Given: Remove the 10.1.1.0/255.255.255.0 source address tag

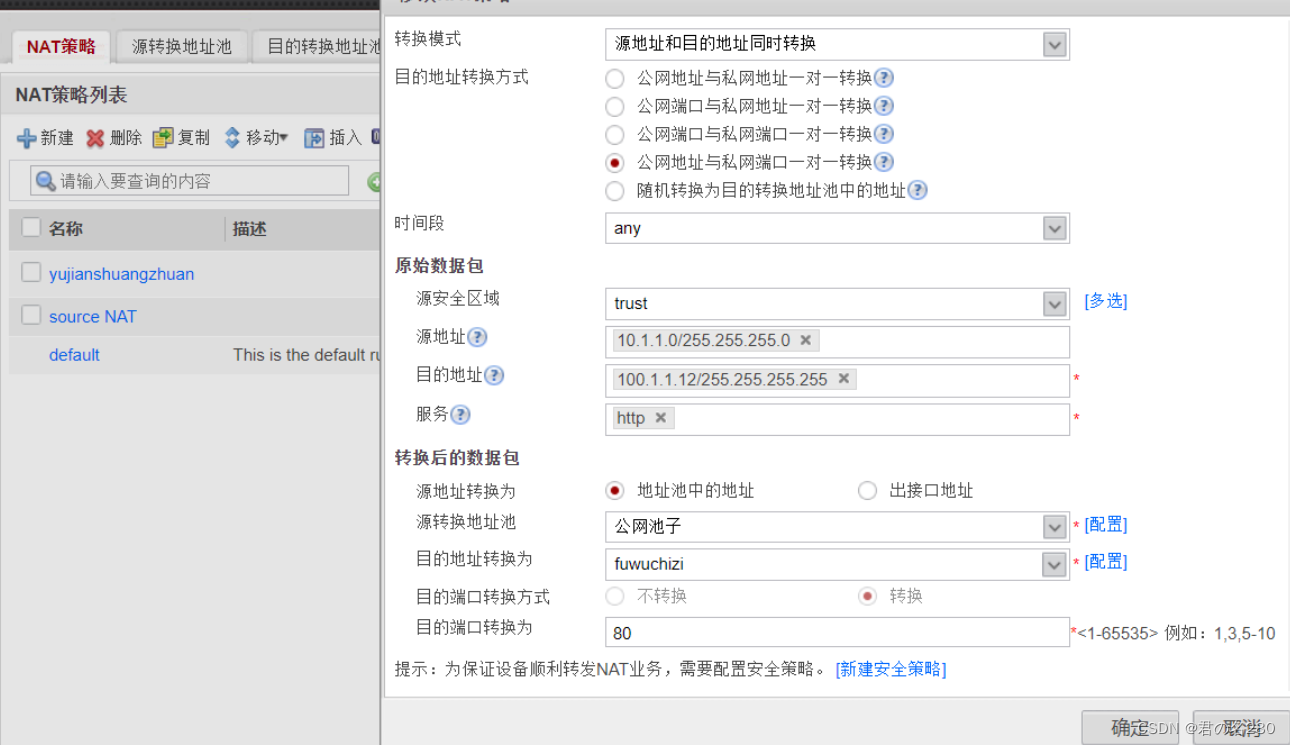Looking at the screenshot, I should tap(806, 340).
